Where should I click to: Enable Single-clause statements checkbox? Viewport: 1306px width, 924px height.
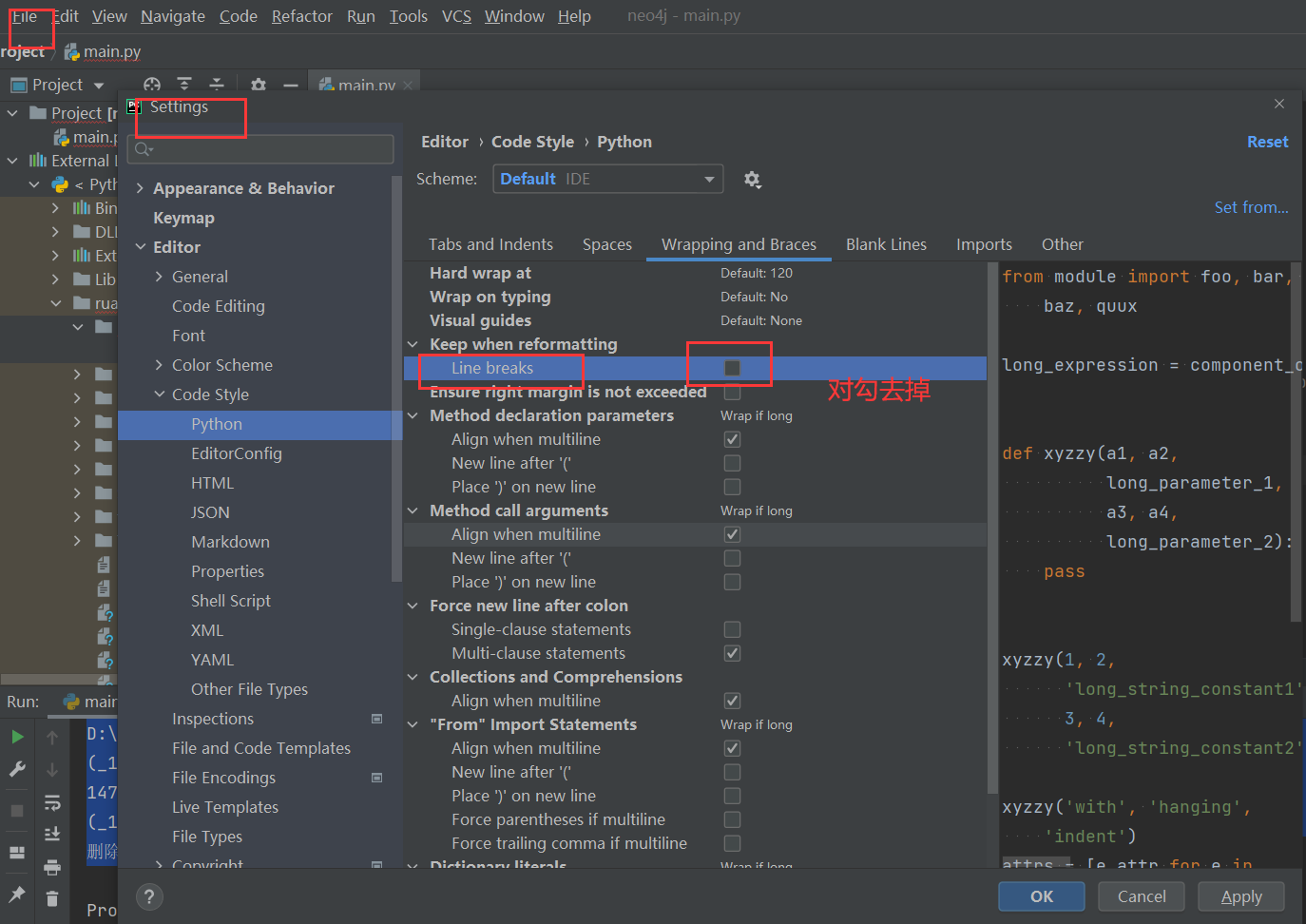(732, 629)
